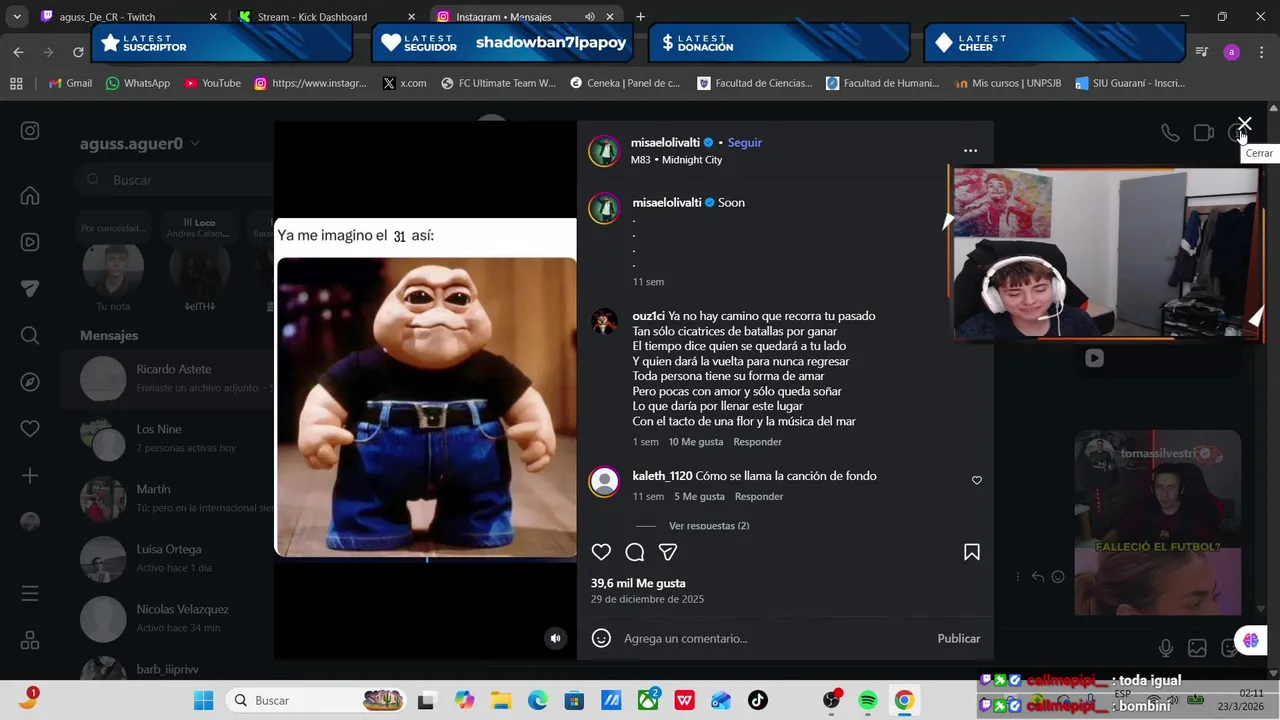Like kaleth_1120's comment
The height and width of the screenshot is (720, 1280).
coord(977,480)
